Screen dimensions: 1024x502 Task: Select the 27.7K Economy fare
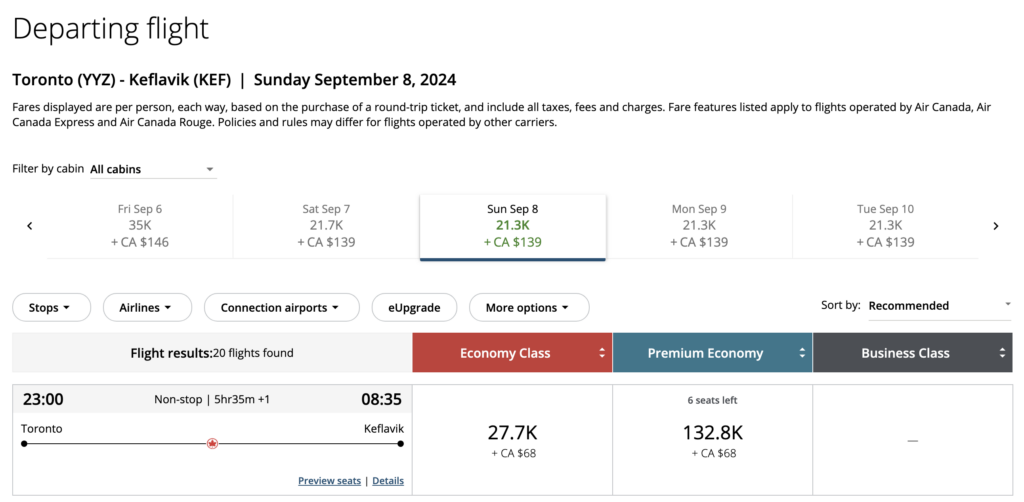(x=512, y=439)
